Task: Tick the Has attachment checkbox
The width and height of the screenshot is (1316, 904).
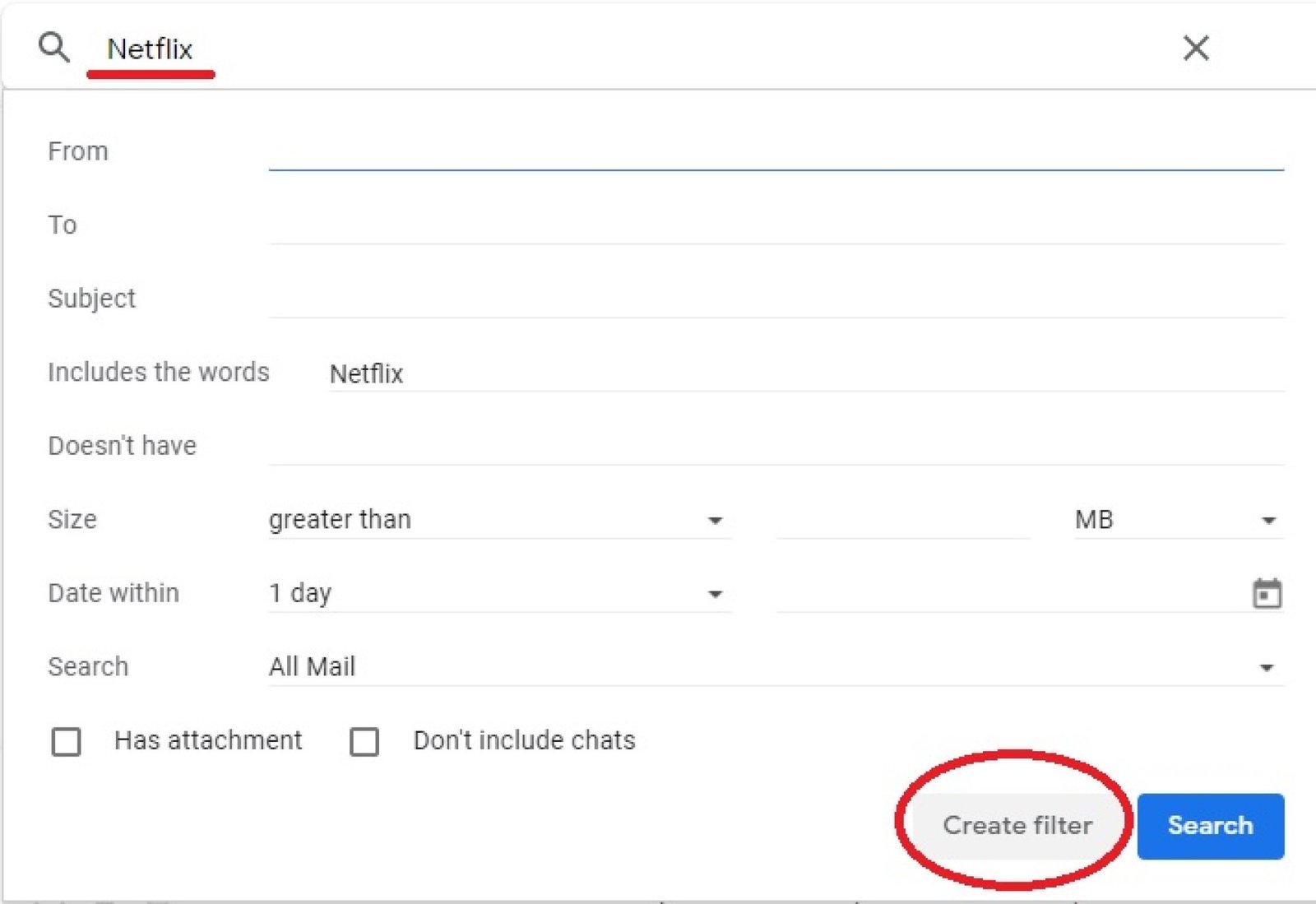Action: [66, 741]
